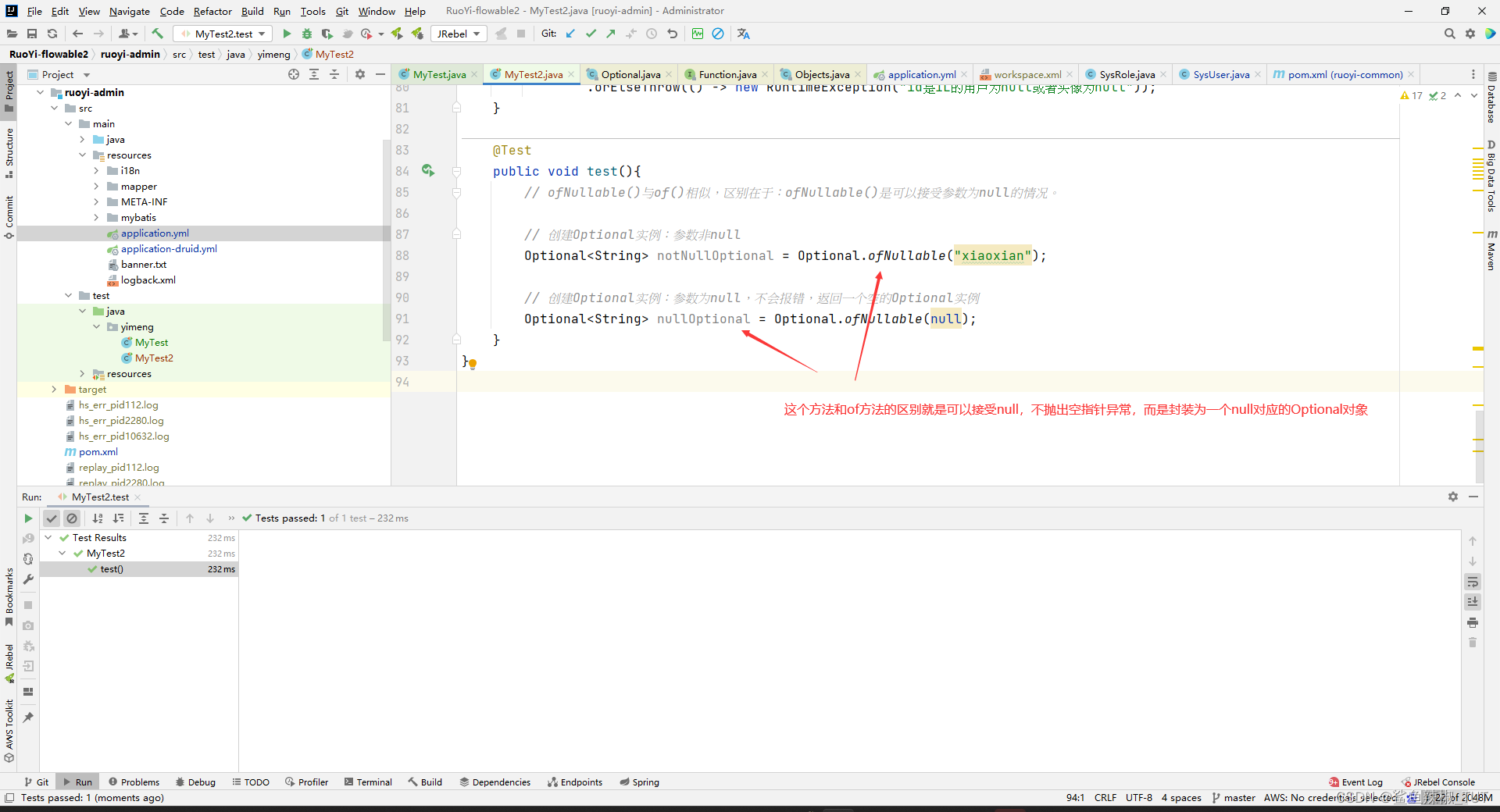Screen dimensions: 1500x812
Task: Toggle the Bookmarks tool window stripe
Action: tap(9, 597)
